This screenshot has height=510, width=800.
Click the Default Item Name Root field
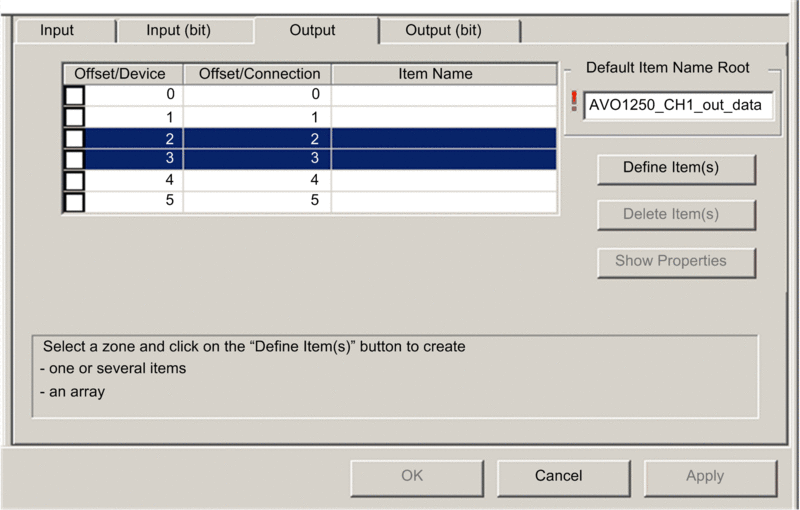[678, 105]
